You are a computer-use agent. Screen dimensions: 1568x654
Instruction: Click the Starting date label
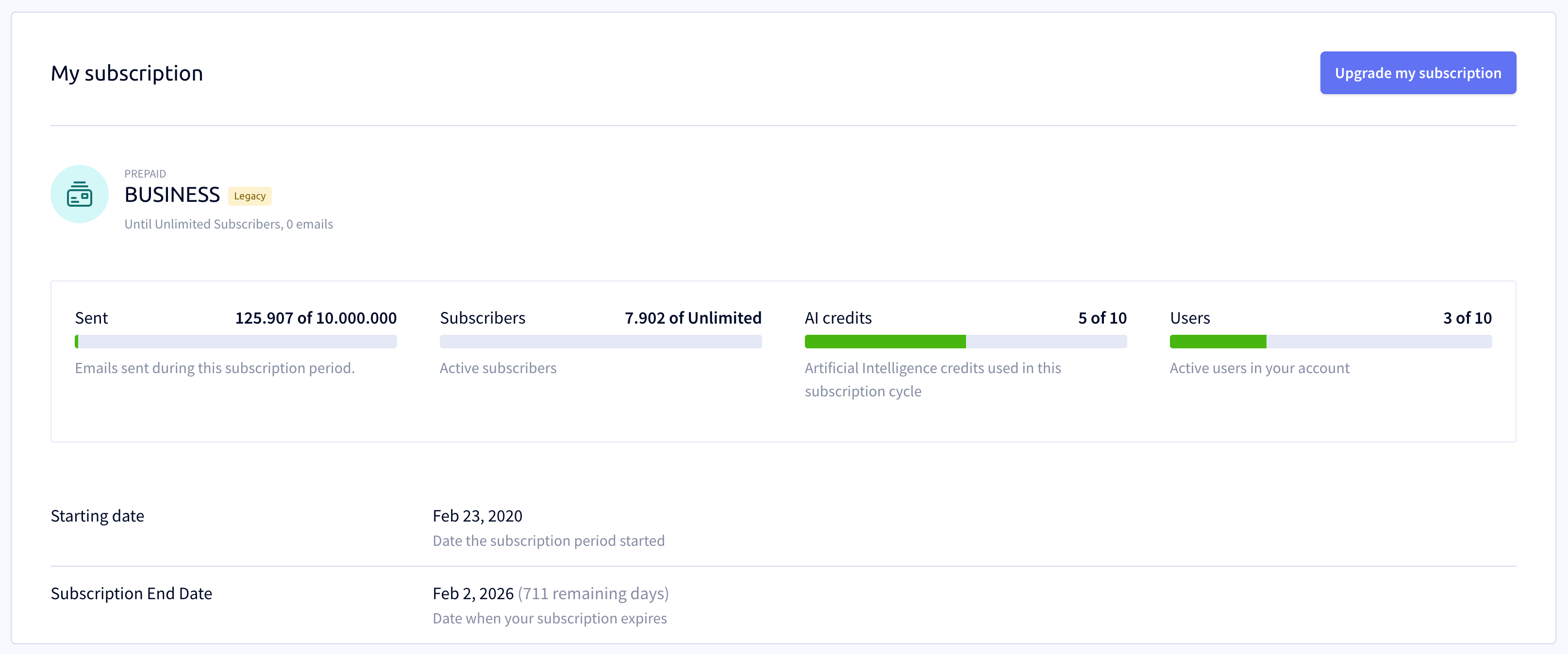tap(98, 516)
